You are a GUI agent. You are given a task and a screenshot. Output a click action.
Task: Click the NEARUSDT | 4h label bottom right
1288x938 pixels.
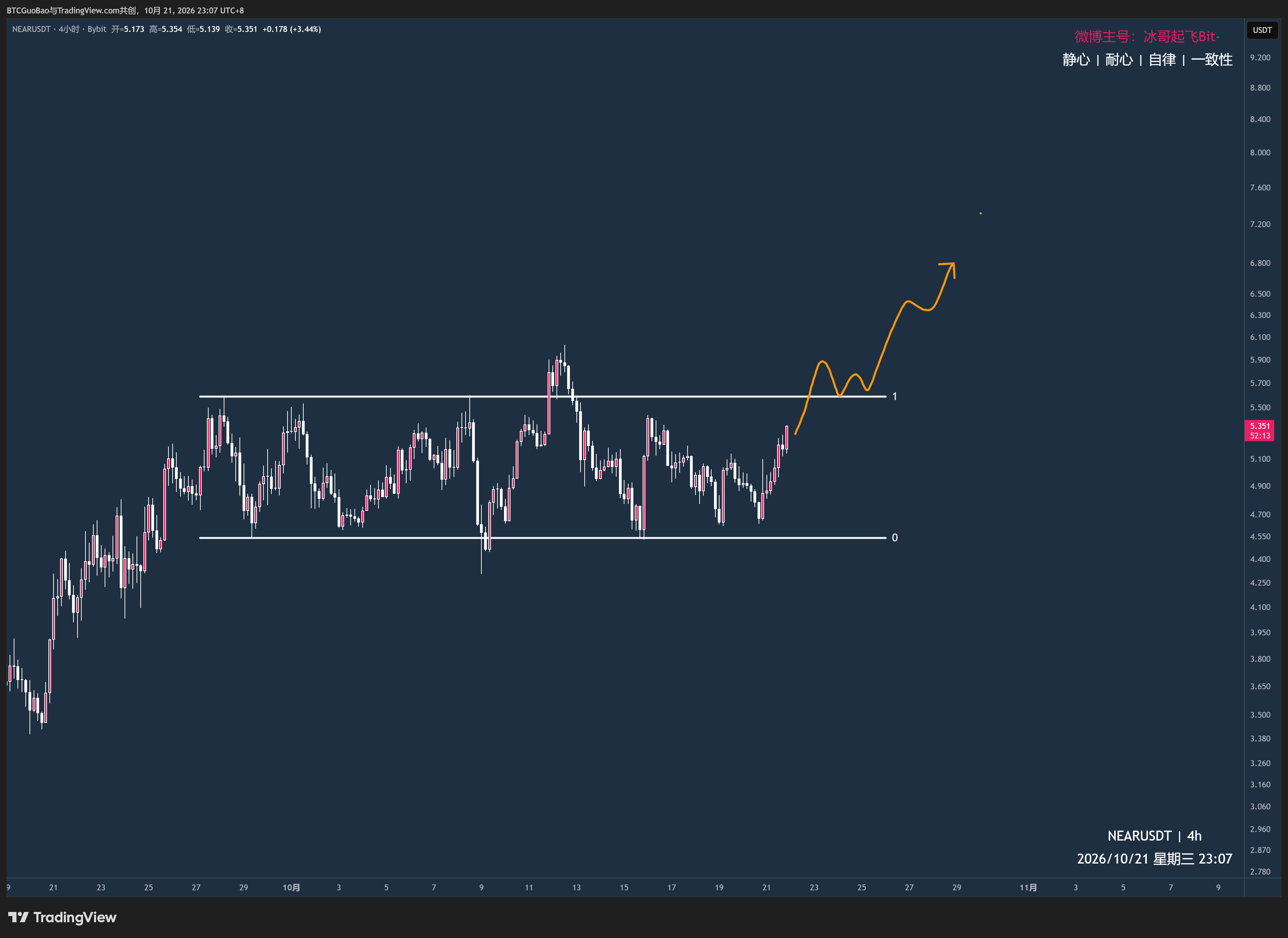click(x=1155, y=836)
